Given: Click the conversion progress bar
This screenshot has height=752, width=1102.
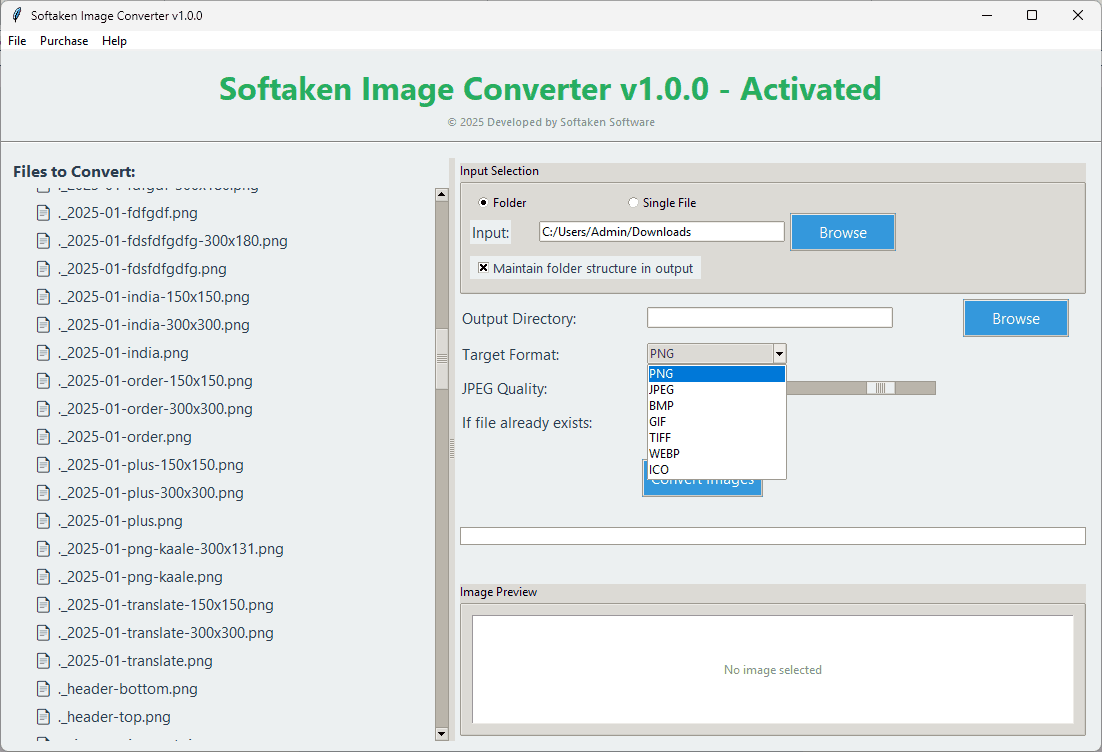Looking at the screenshot, I should click(x=772, y=536).
